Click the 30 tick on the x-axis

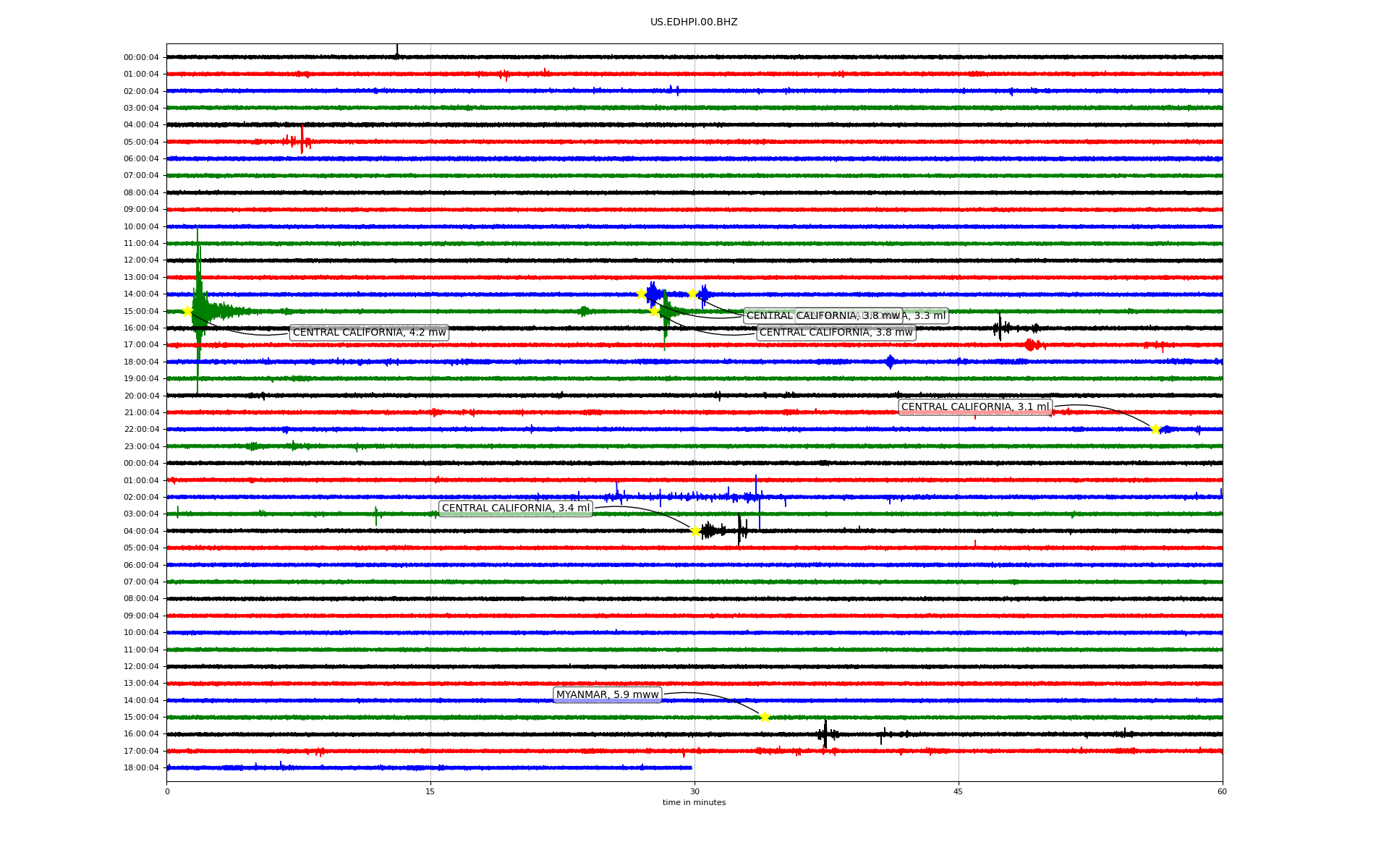tap(694, 791)
